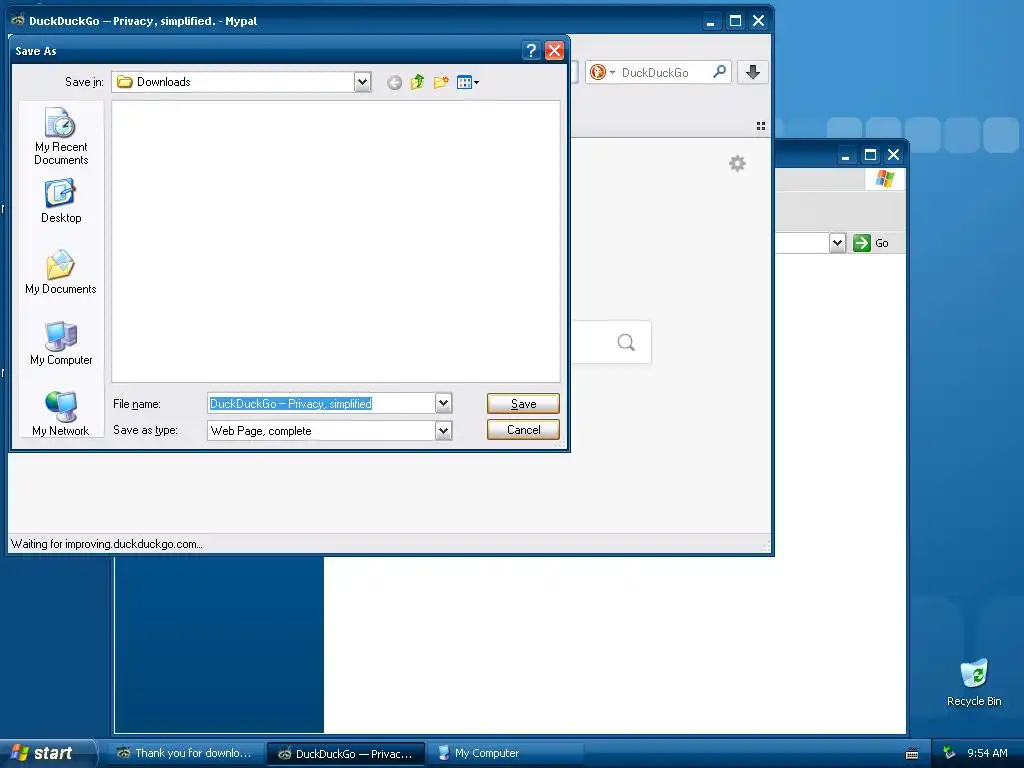
Task: Click the help question mark in Save As
Action: pyautogui.click(x=531, y=51)
